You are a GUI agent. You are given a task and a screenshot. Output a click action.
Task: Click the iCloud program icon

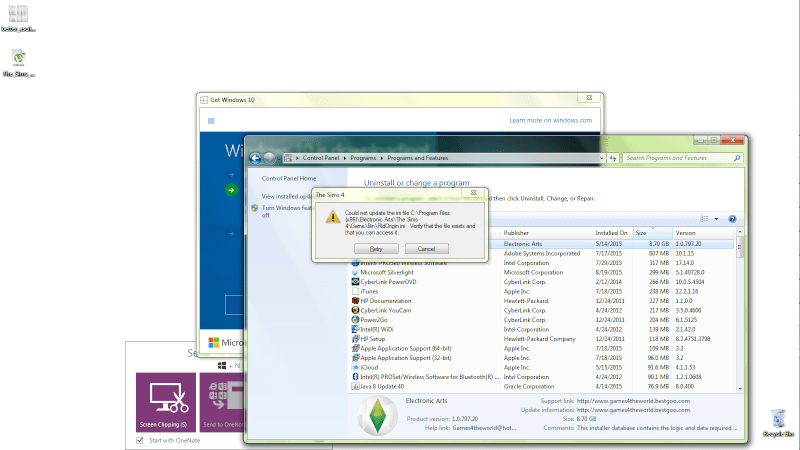click(355, 367)
